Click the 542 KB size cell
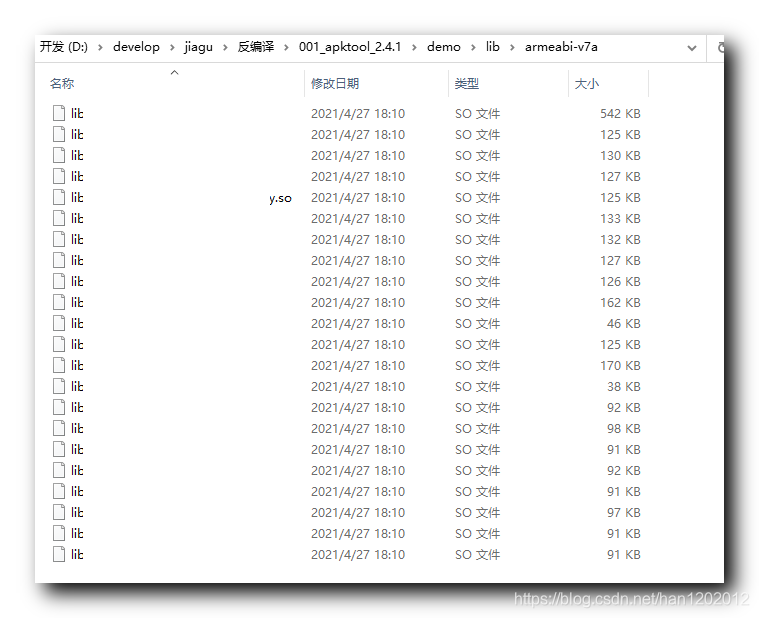 coord(620,114)
